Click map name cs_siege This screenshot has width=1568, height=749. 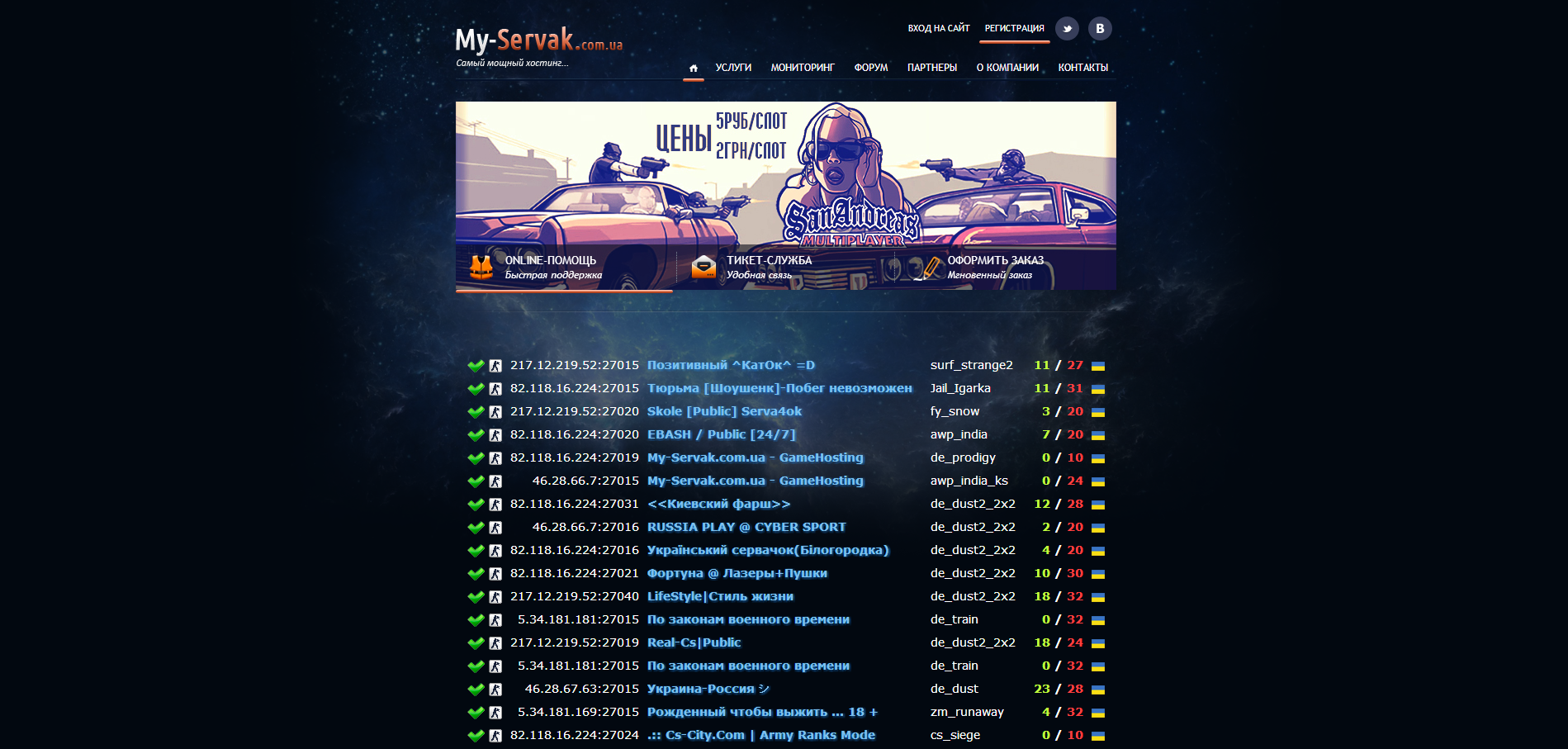955,736
